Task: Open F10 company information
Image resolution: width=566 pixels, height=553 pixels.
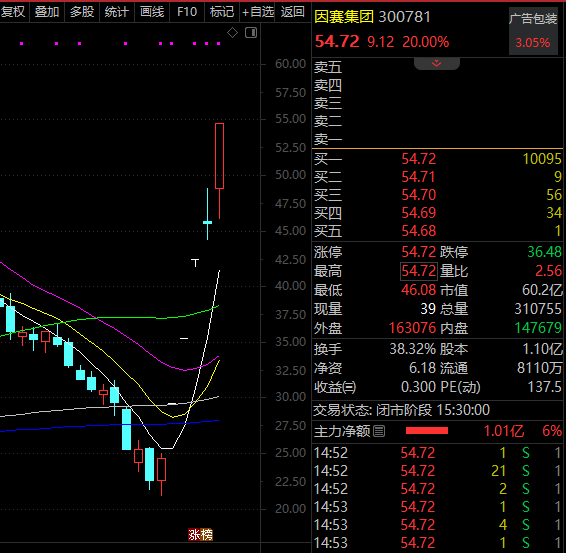Action: coord(187,12)
